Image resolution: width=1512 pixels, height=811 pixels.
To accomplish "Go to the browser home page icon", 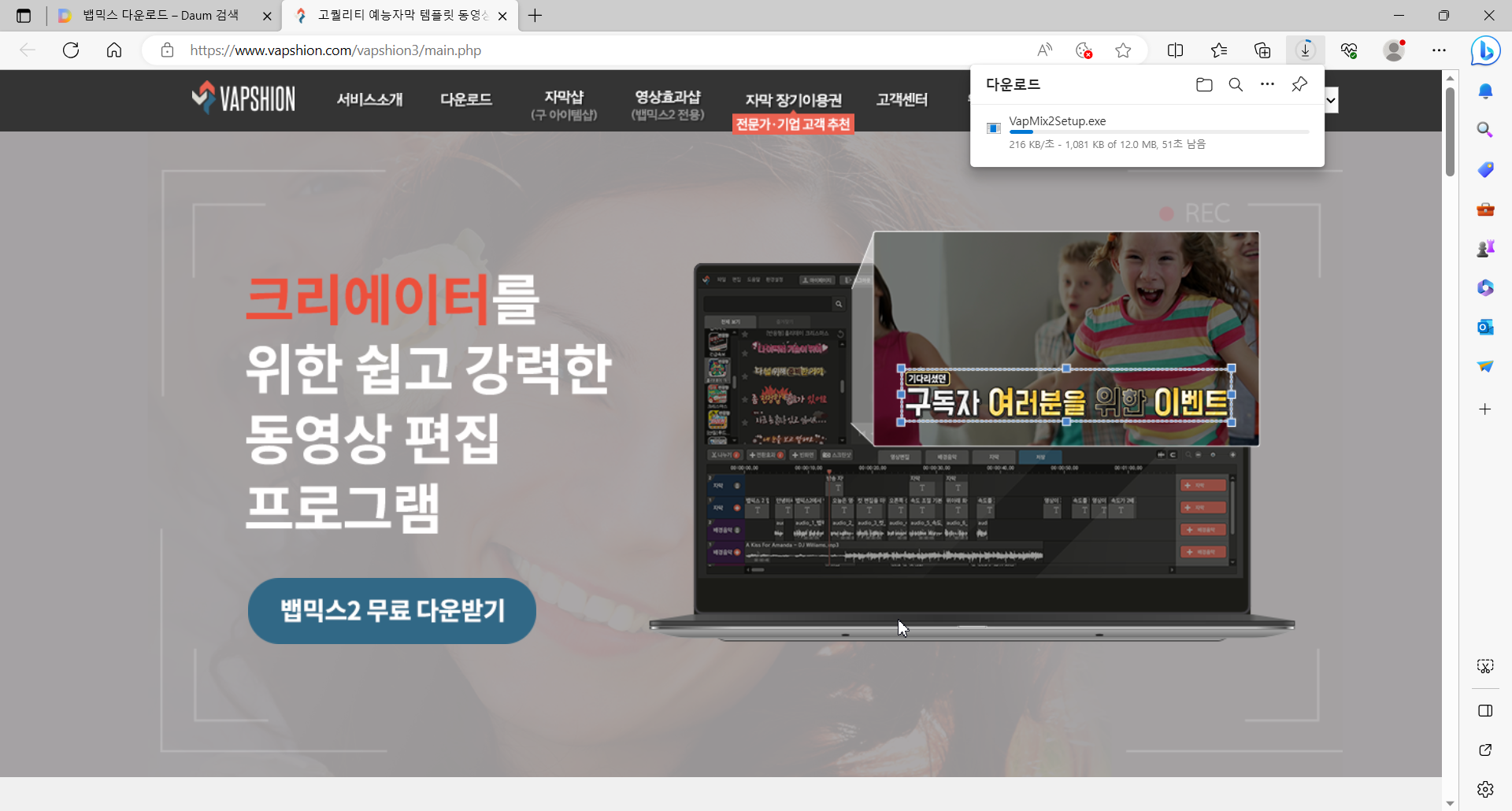I will [x=114, y=50].
